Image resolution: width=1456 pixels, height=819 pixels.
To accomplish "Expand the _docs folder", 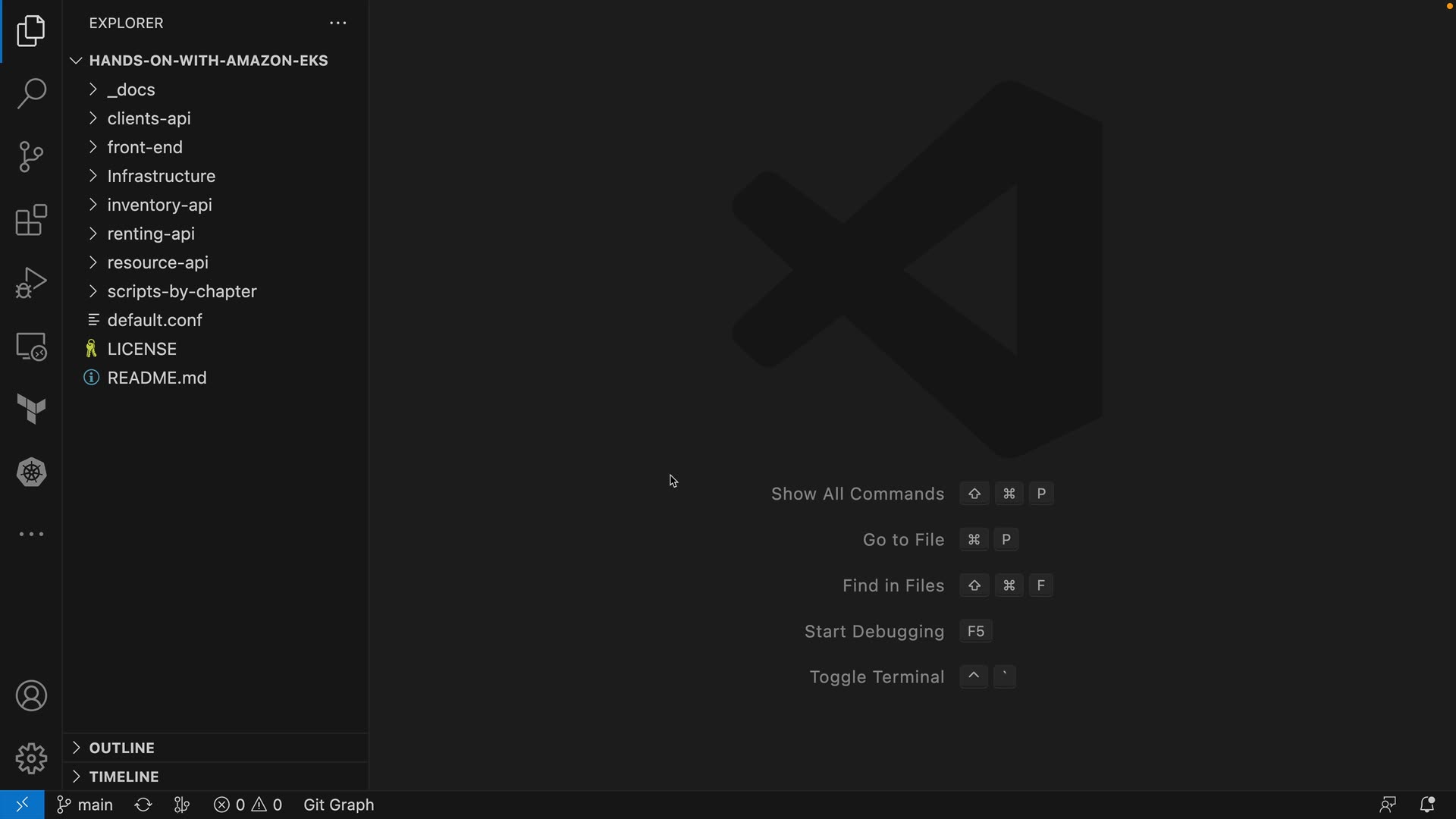I will pos(131,89).
